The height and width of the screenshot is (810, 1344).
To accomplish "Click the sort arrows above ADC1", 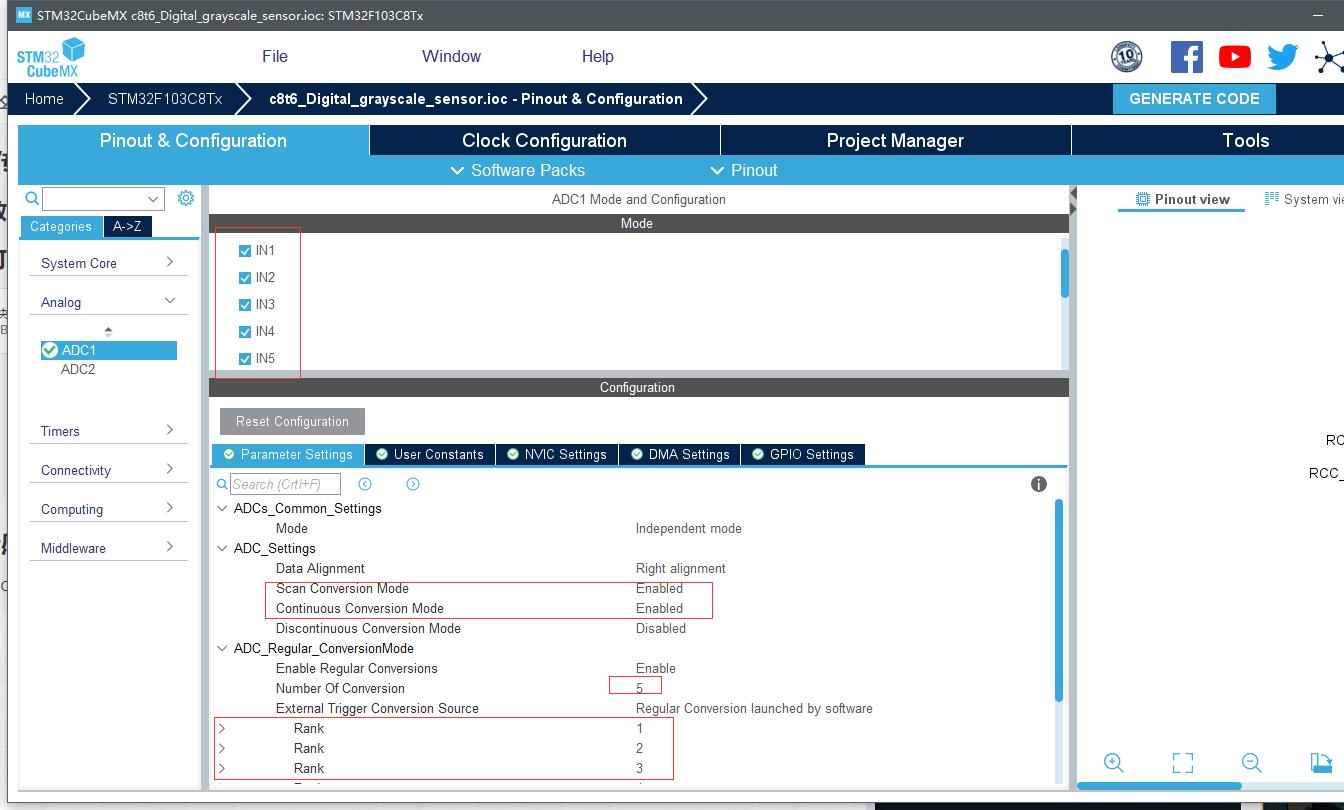I will [108, 331].
